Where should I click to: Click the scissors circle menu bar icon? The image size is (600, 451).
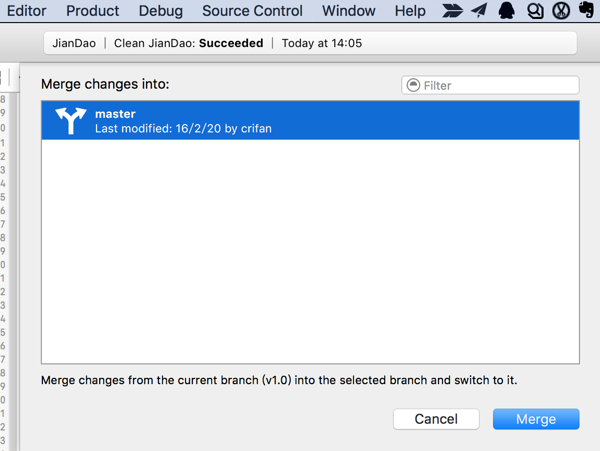(x=560, y=11)
